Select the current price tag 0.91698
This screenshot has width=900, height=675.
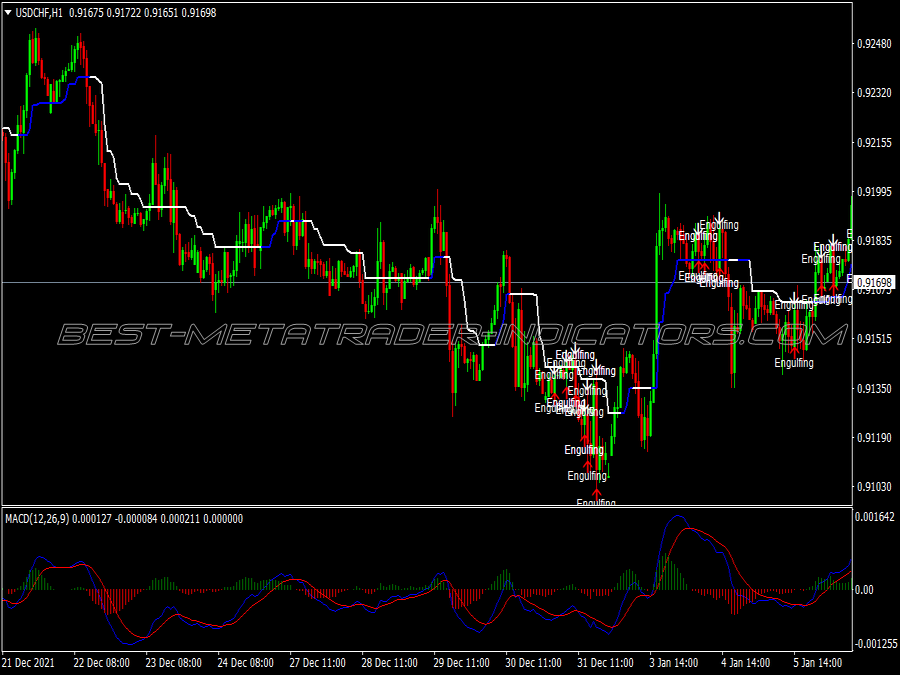point(875,282)
